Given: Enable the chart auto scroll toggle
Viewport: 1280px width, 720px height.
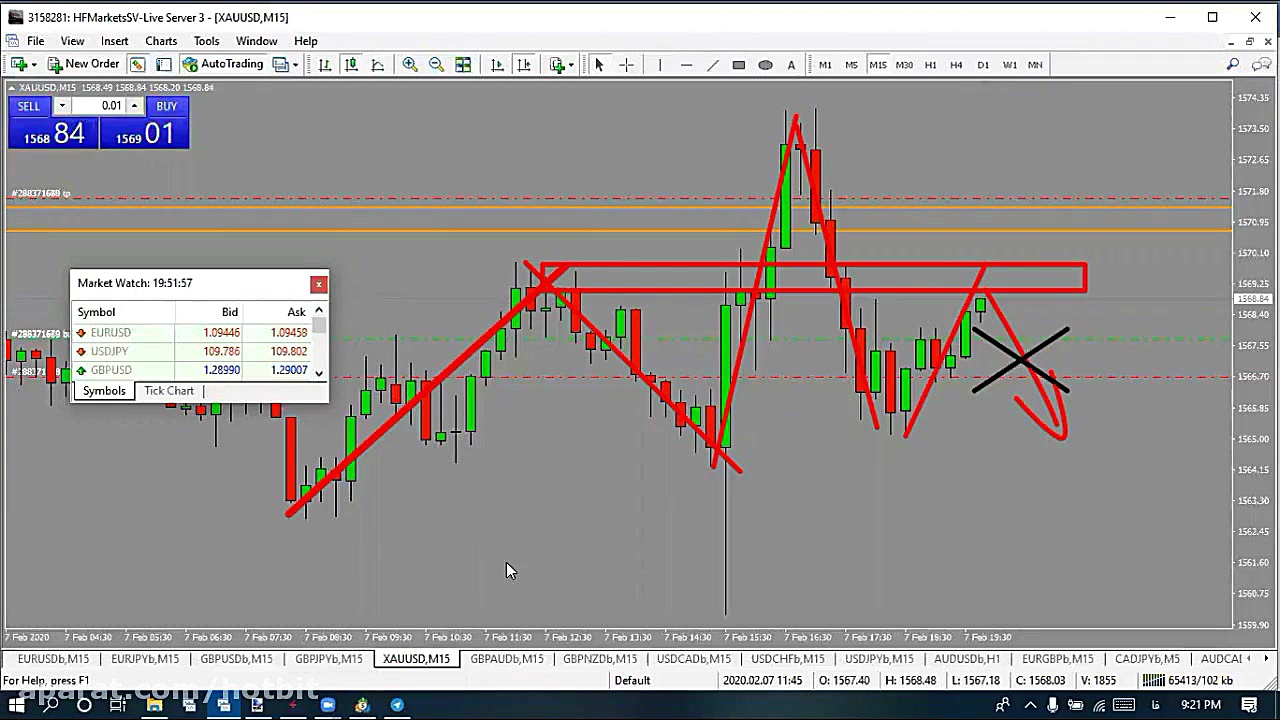Looking at the screenshot, I should tap(497, 65).
